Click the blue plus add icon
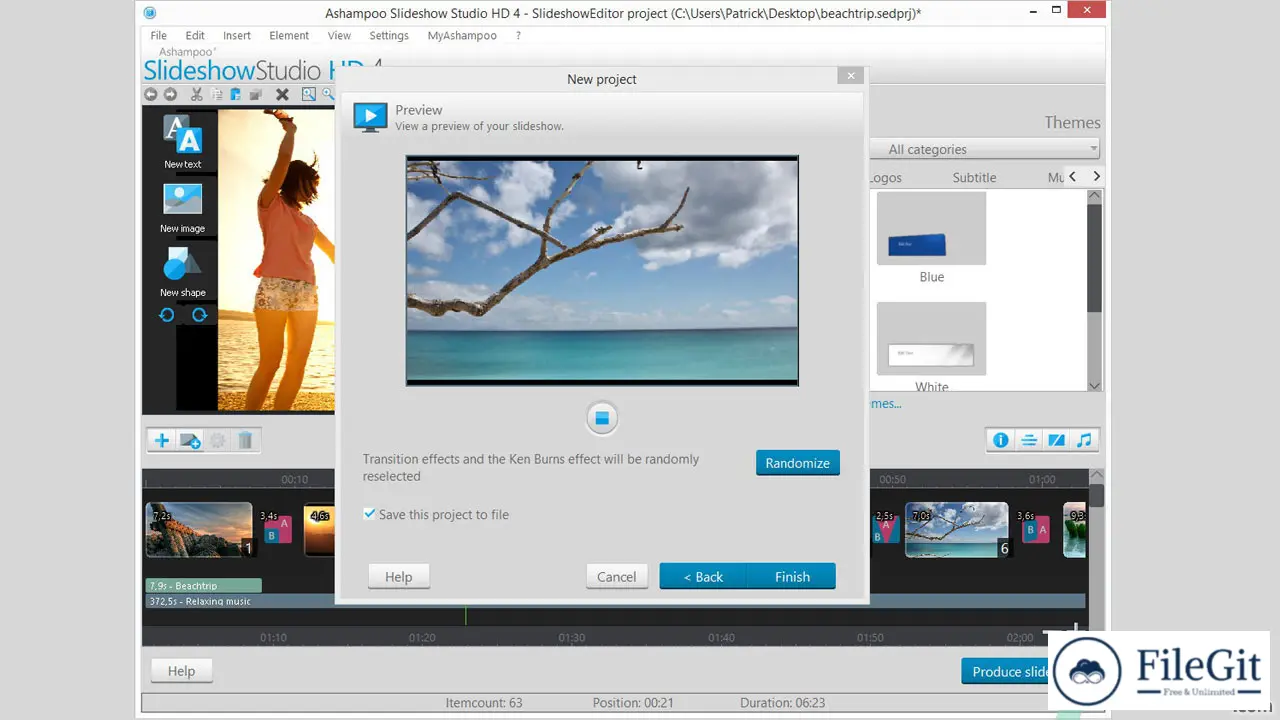The image size is (1280, 720). (161, 440)
